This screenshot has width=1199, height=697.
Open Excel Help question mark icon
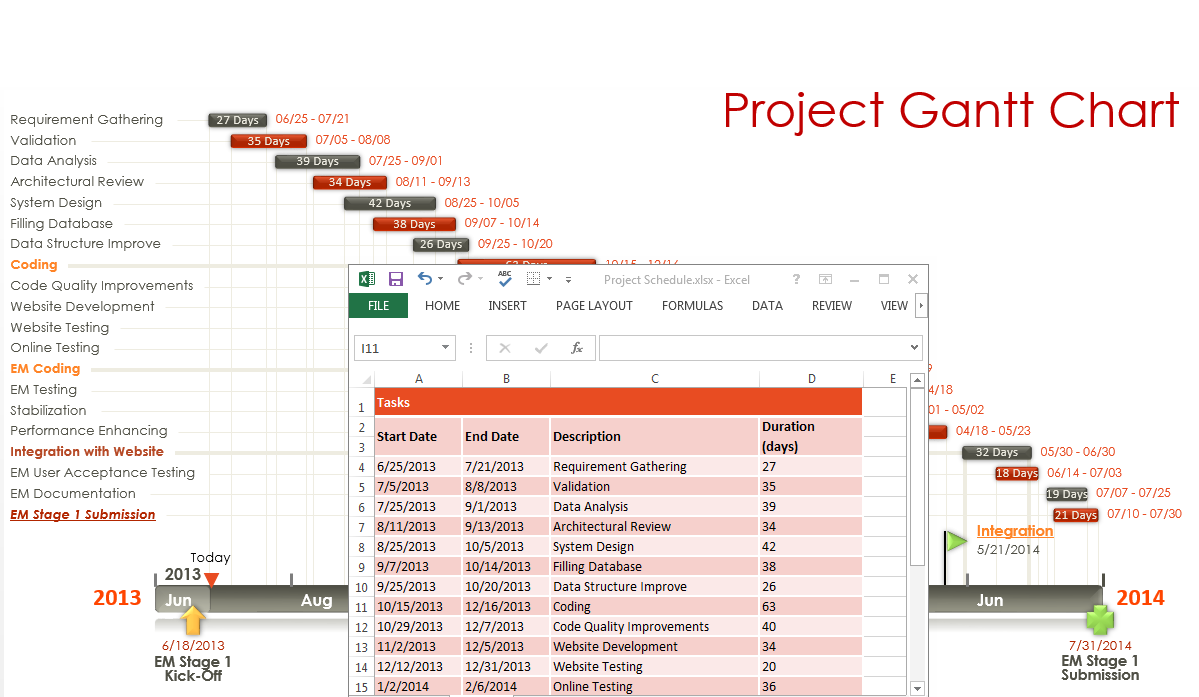coord(796,280)
